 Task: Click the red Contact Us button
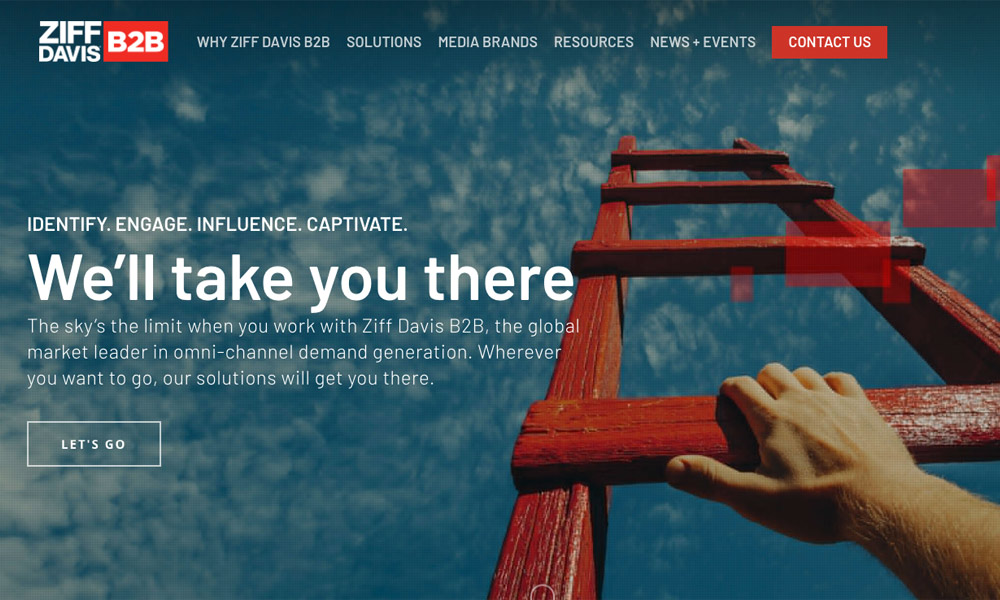(x=829, y=42)
